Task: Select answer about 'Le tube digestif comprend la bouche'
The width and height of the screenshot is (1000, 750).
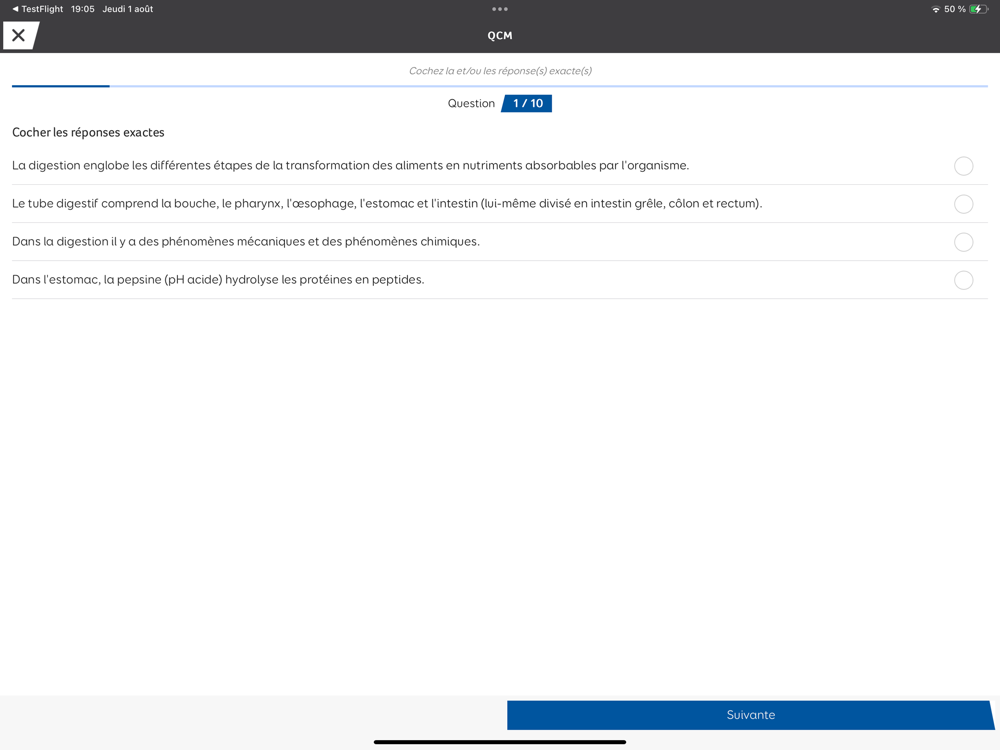Action: [x=963, y=204]
